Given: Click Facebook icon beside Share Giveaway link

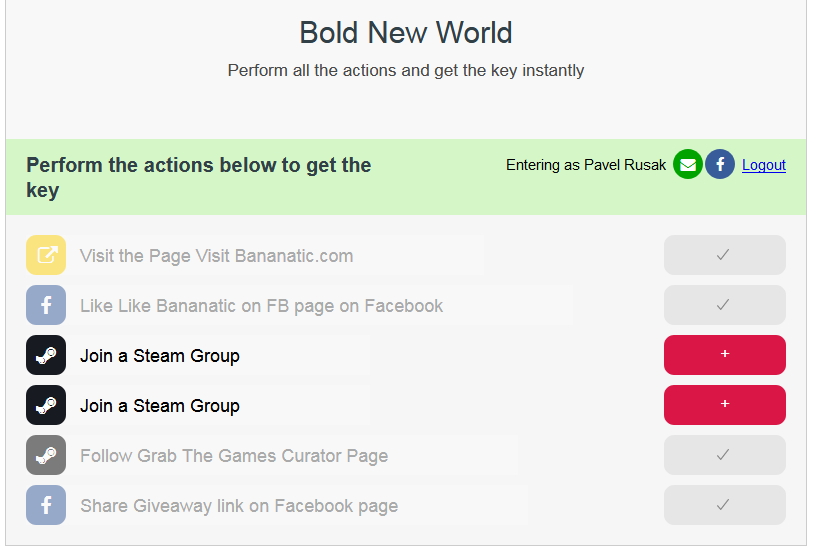Looking at the screenshot, I should tap(46, 505).
